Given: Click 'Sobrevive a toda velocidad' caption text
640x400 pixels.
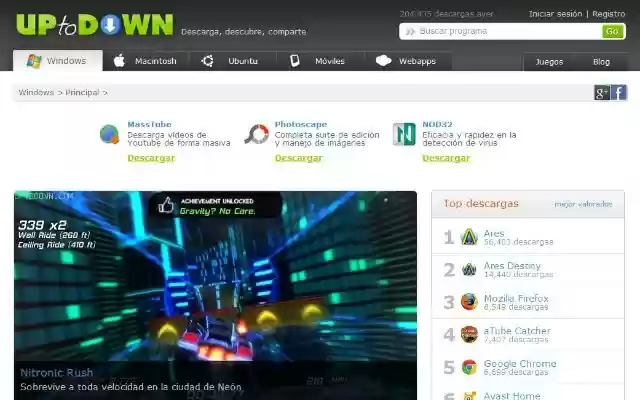Looking at the screenshot, I should 131,387.
